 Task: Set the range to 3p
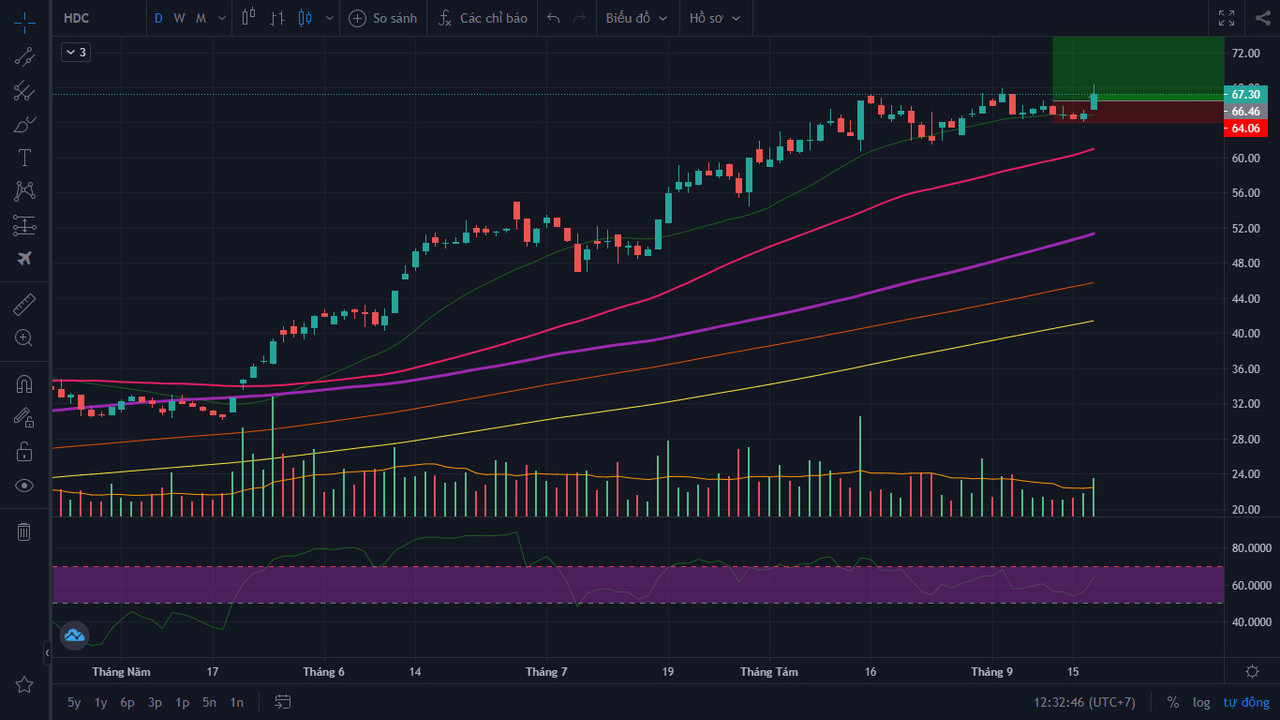[155, 702]
